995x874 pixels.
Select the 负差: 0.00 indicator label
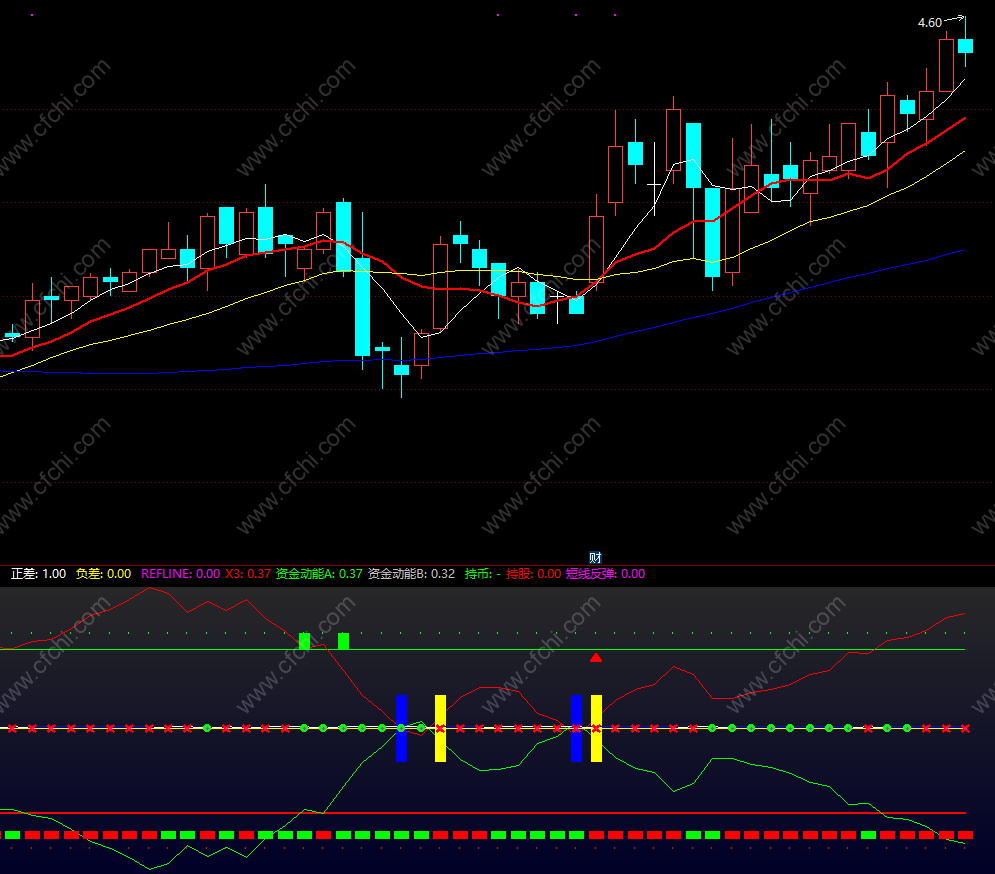click(103, 574)
